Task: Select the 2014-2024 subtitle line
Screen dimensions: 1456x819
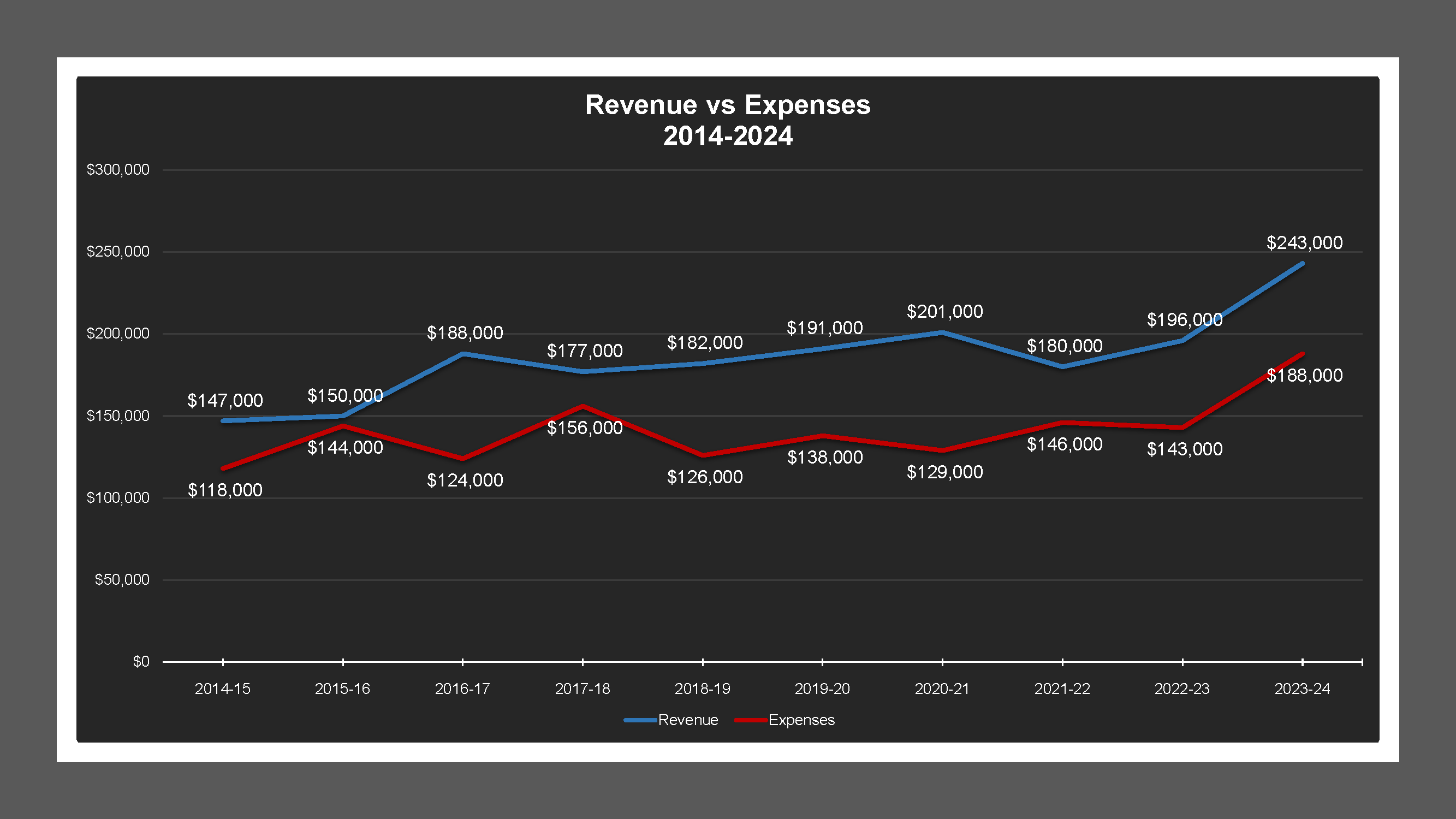Action: pyautogui.click(x=727, y=136)
